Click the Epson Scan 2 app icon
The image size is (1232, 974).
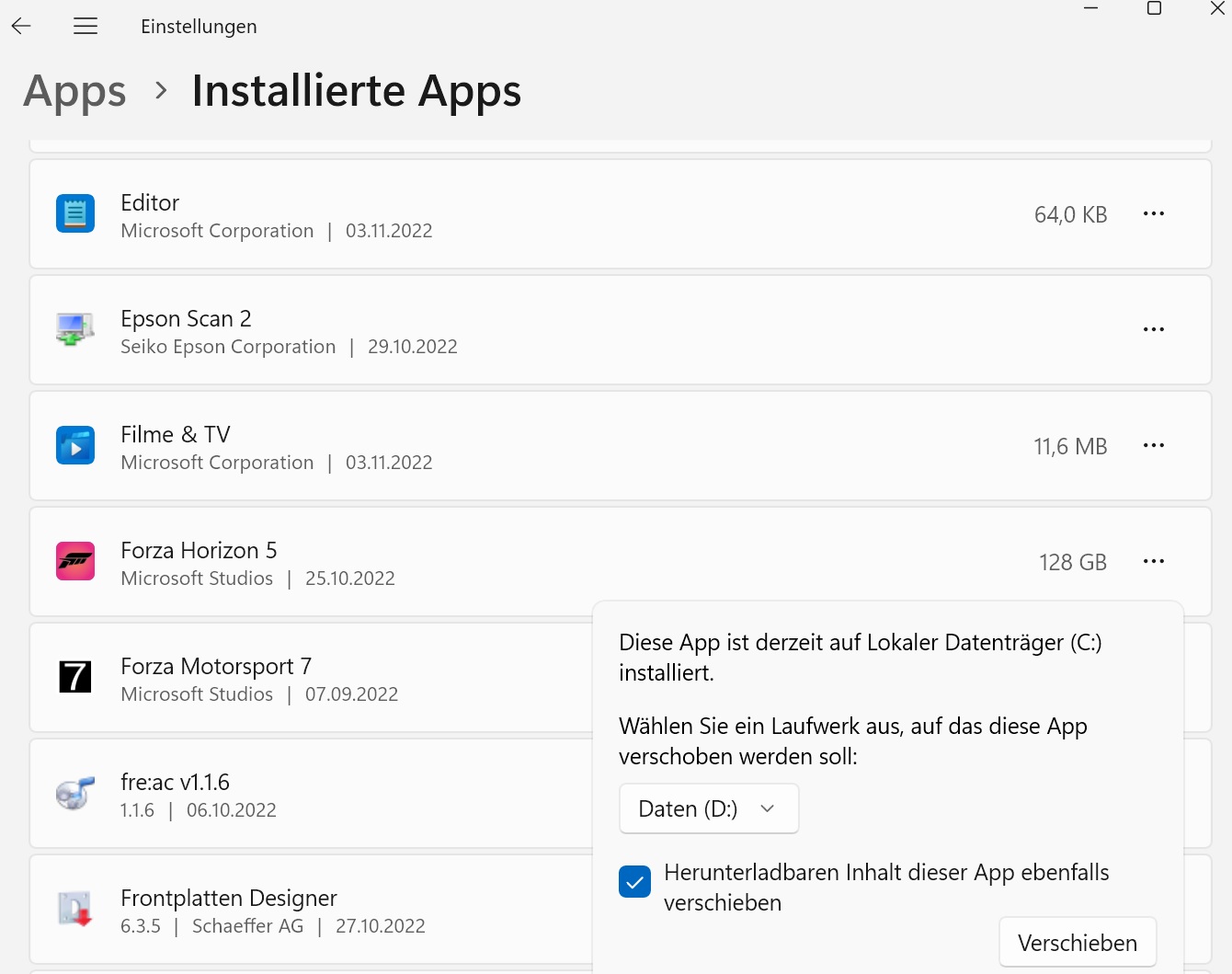coord(75,329)
